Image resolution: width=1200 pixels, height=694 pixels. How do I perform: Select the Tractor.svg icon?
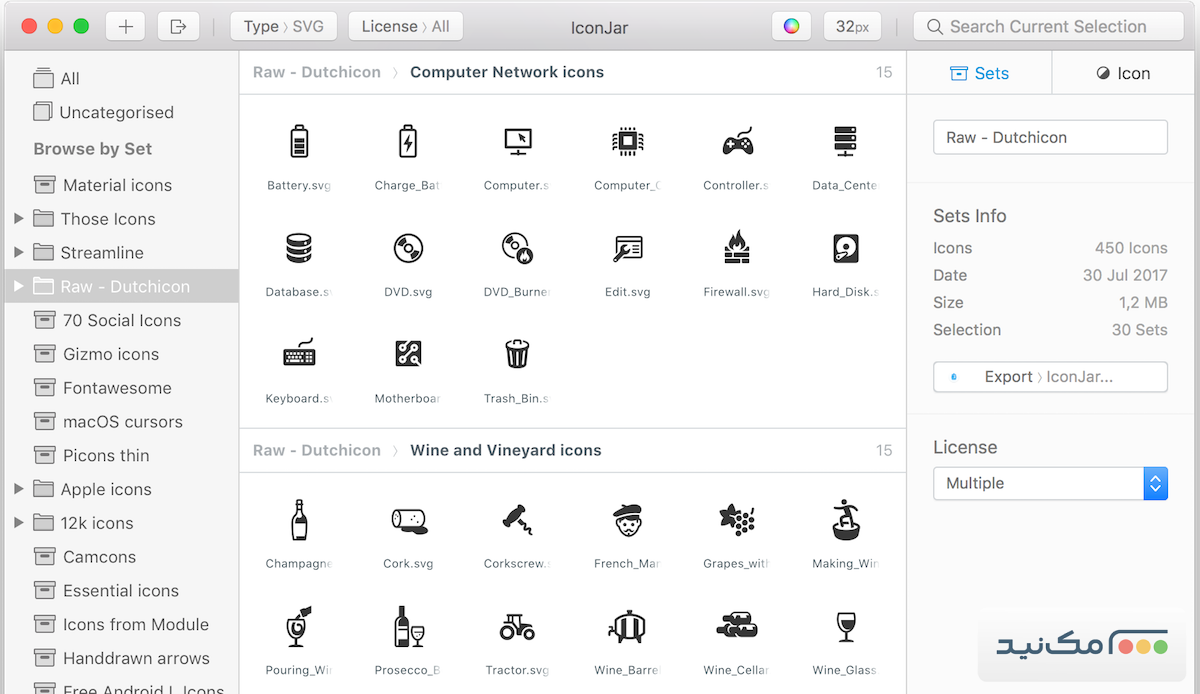click(x=517, y=628)
